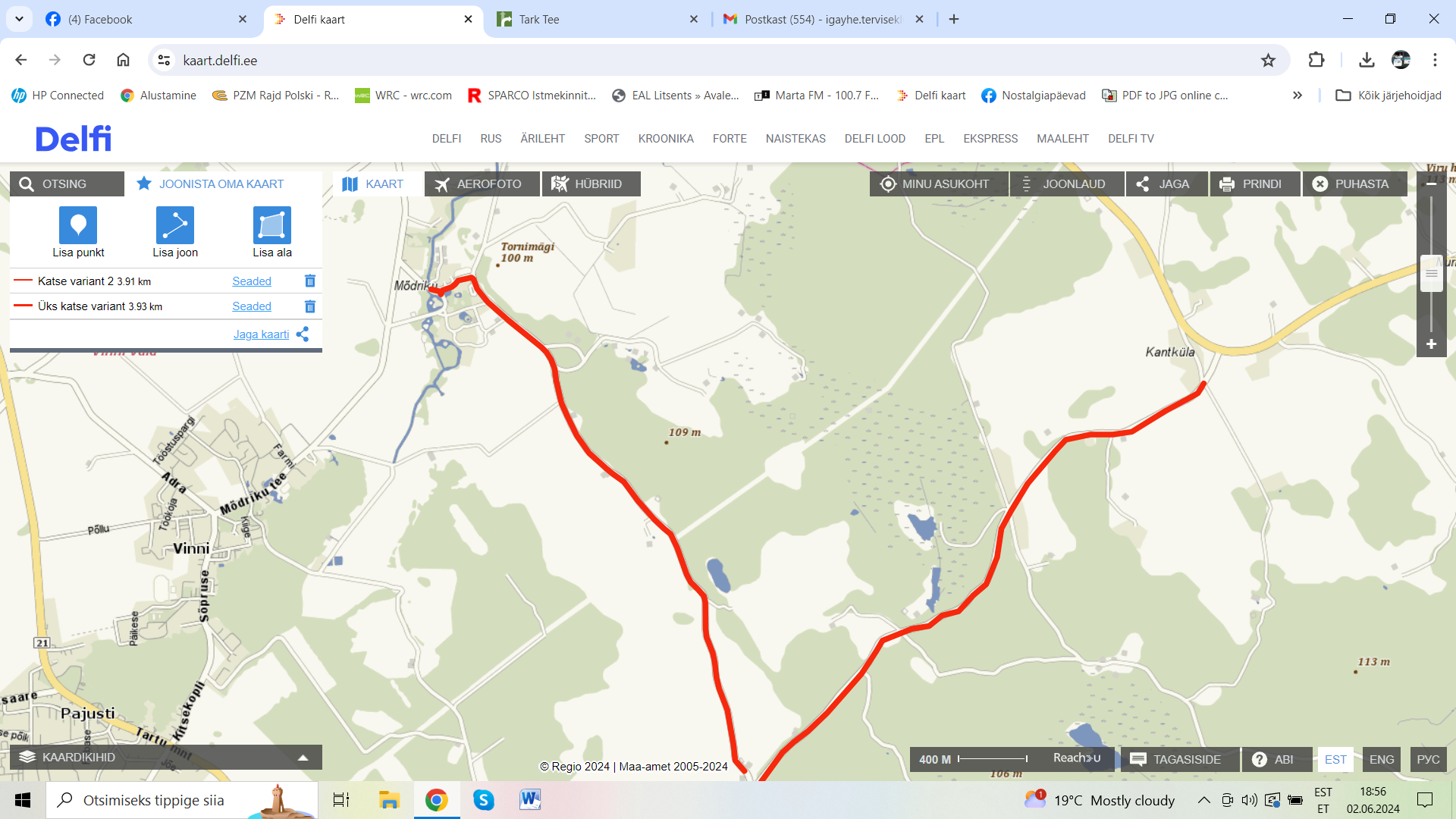Delete the Üks katse variant route
This screenshot has height=819, width=1456.
click(310, 306)
